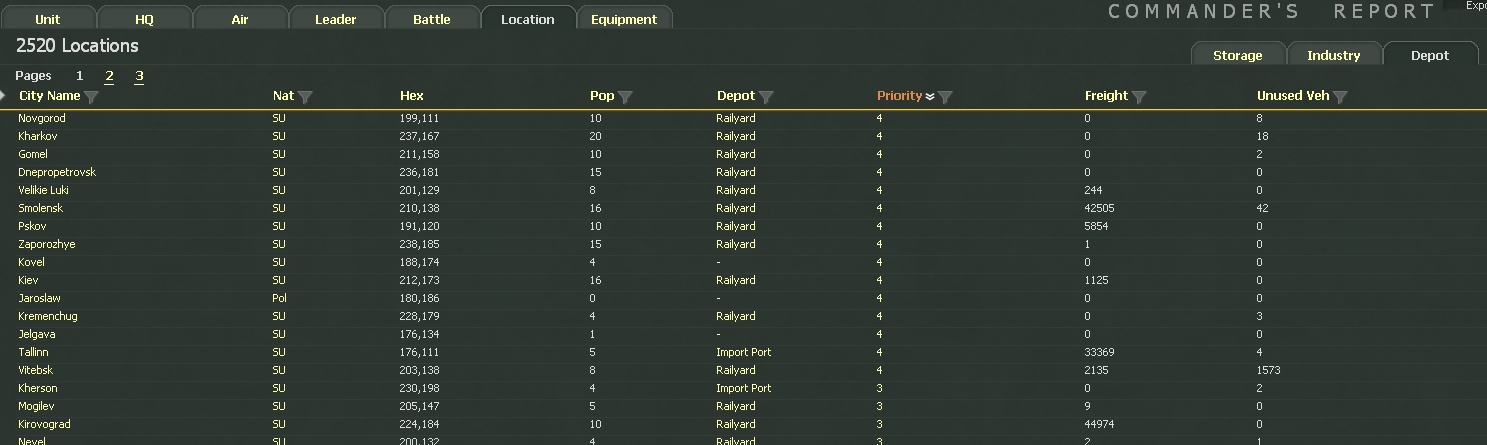
Task: Sort by the Freight column header
Action: pos(1106,96)
